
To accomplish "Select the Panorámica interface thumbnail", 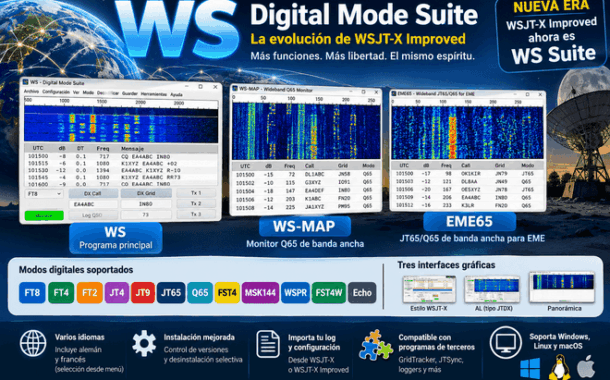I will tap(562, 287).
